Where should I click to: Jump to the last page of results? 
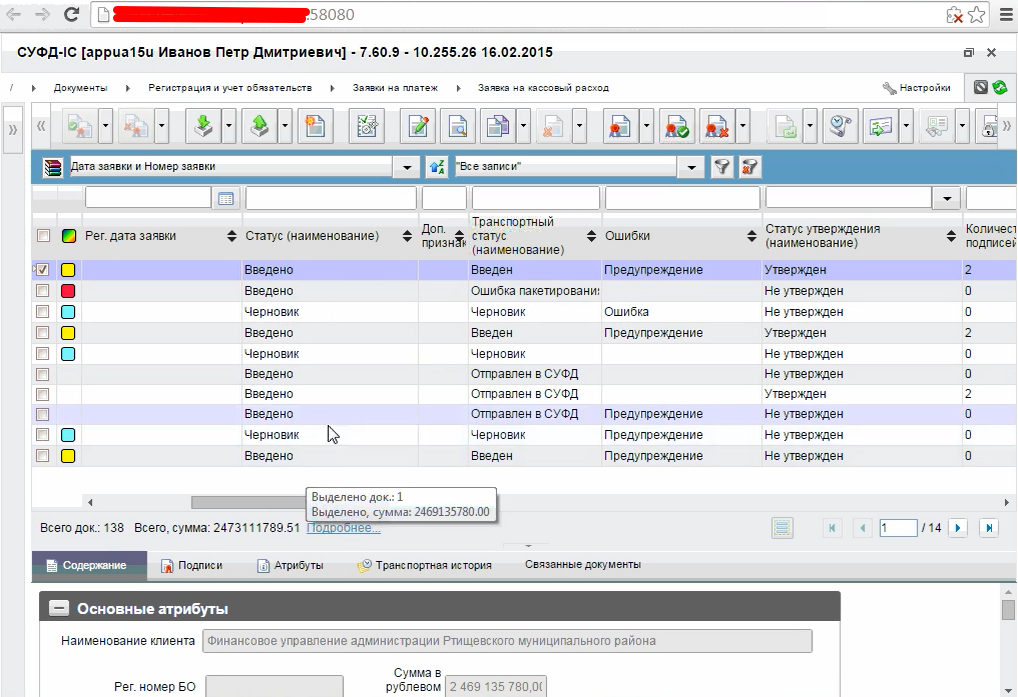[x=989, y=528]
